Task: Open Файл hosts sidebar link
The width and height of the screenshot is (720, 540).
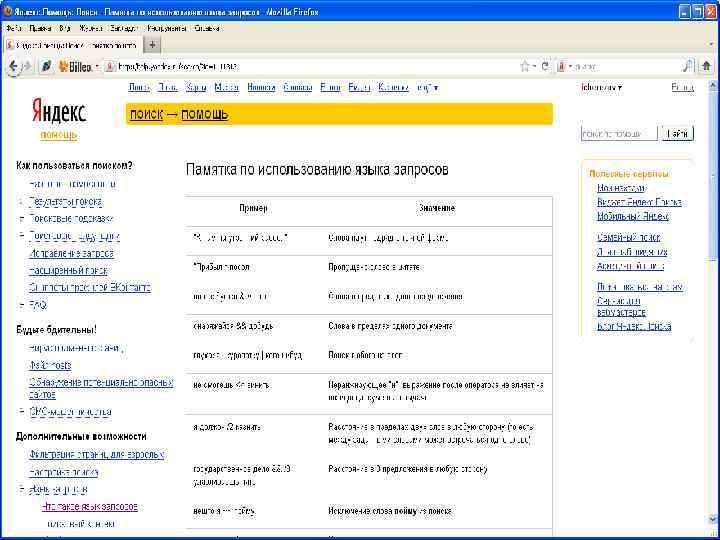Action: tap(50, 366)
